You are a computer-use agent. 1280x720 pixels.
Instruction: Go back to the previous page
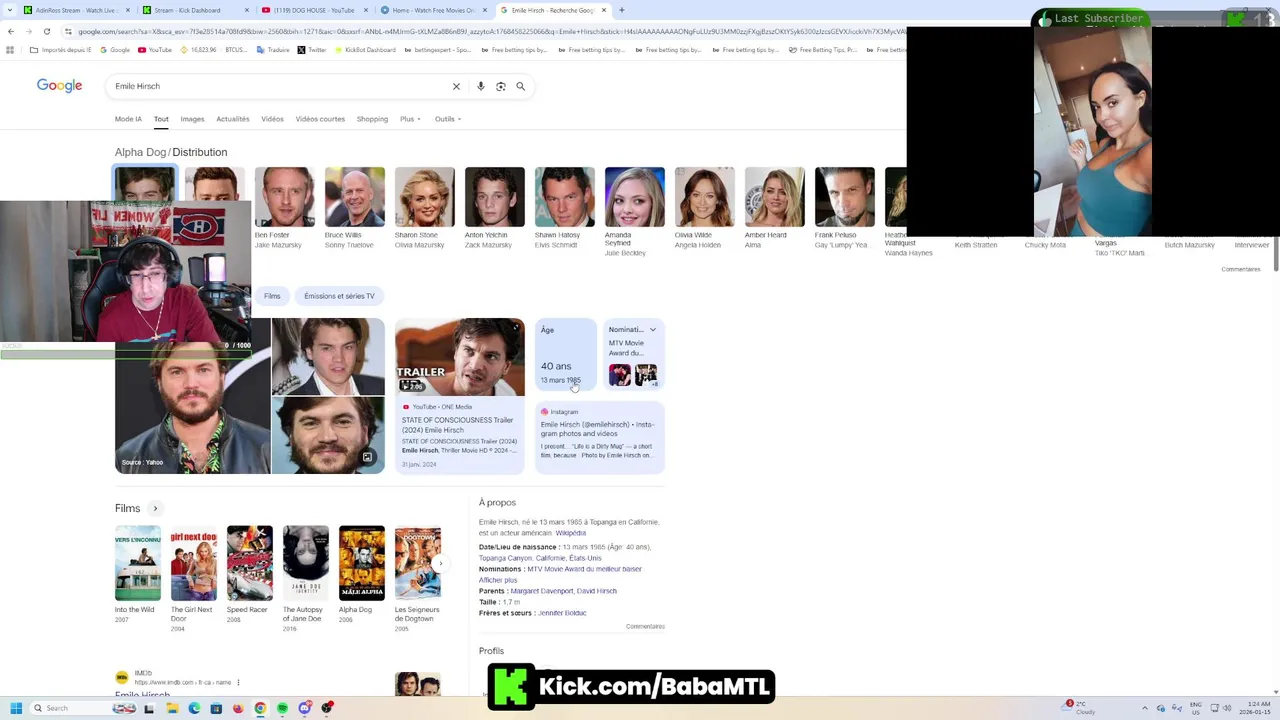(11, 31)
